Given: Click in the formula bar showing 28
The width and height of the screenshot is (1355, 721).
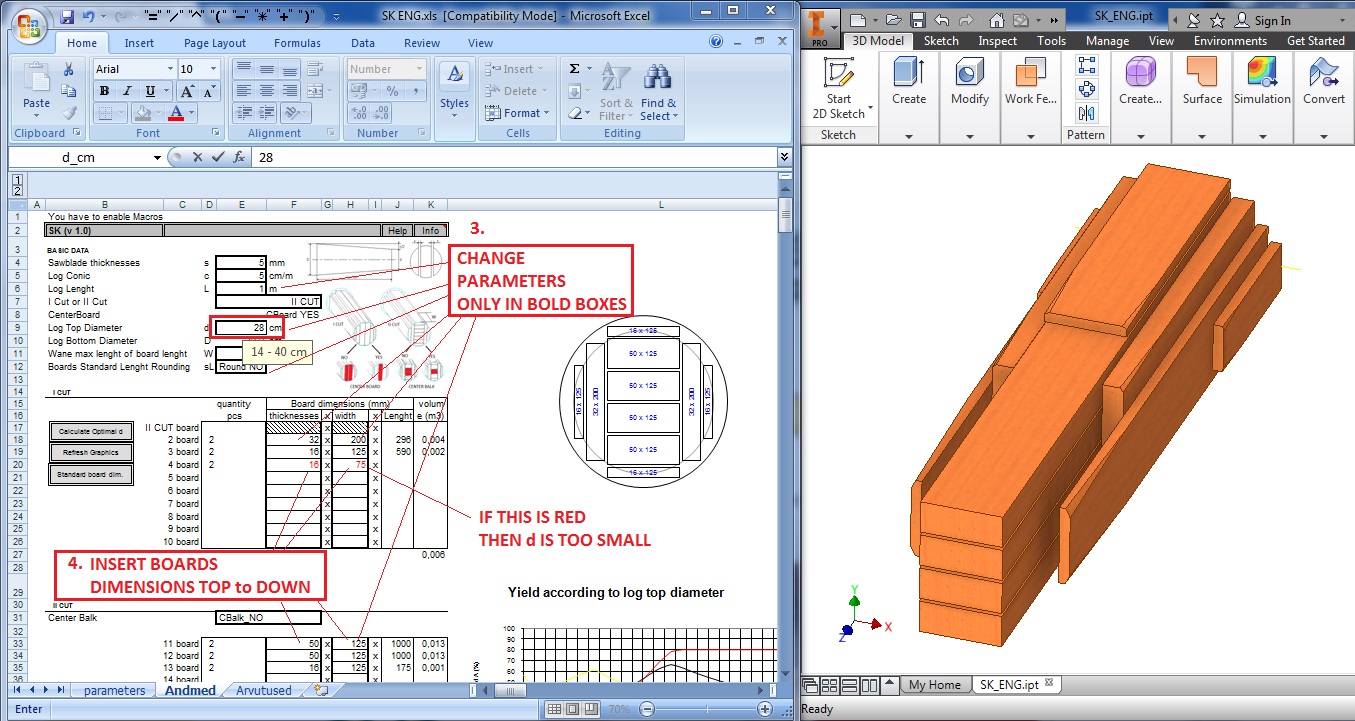Looking at the screenshot, I should 513,158.
